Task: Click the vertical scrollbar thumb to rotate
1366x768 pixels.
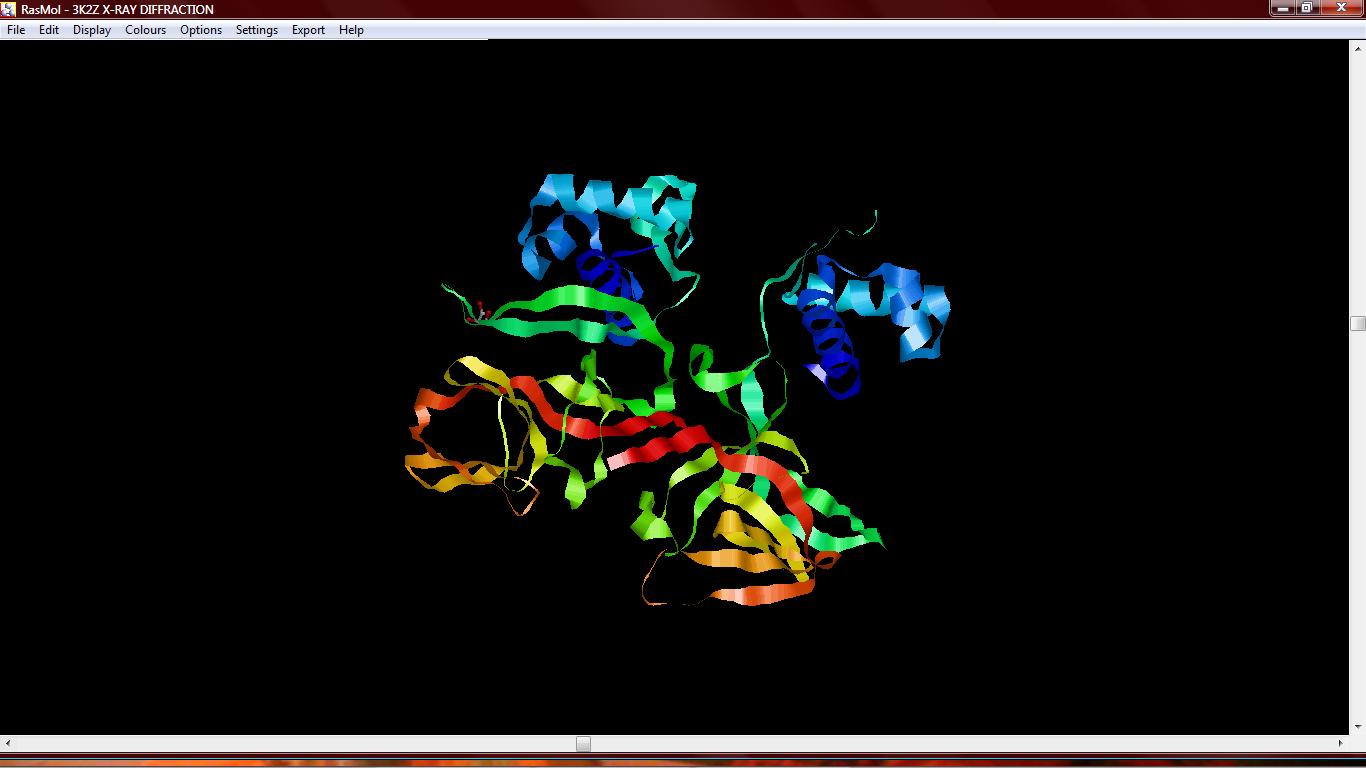Action: [x=1358, y=322]
